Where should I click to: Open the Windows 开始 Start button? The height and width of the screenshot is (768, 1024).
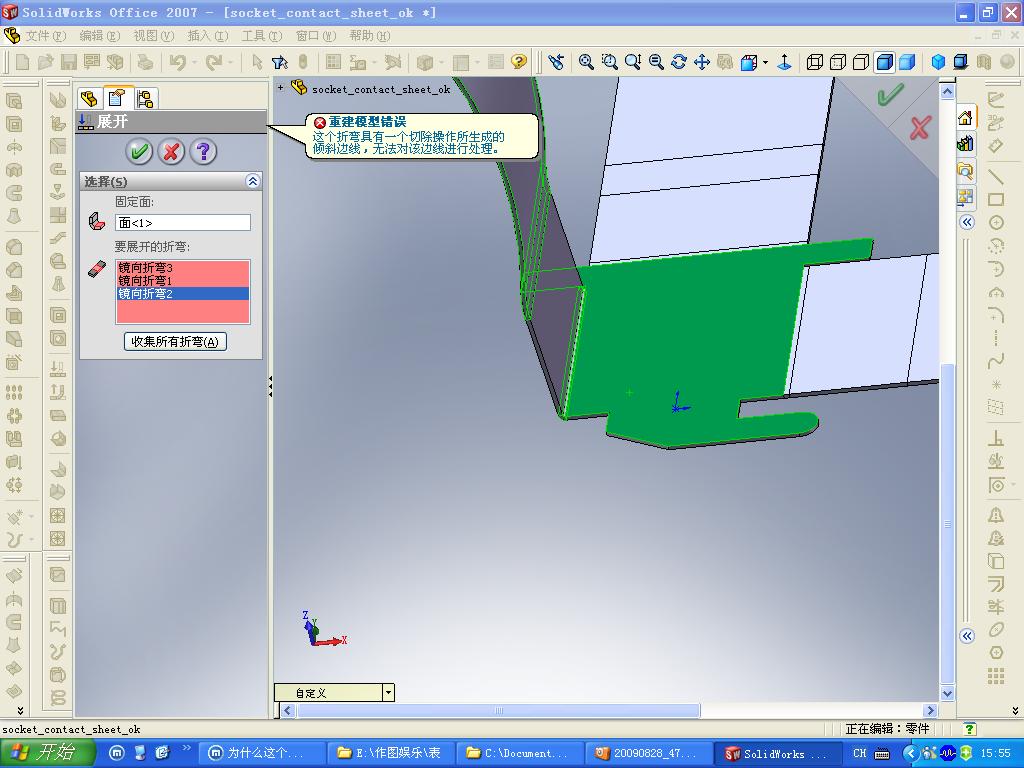pyautogui.click(x=46, y=753)
